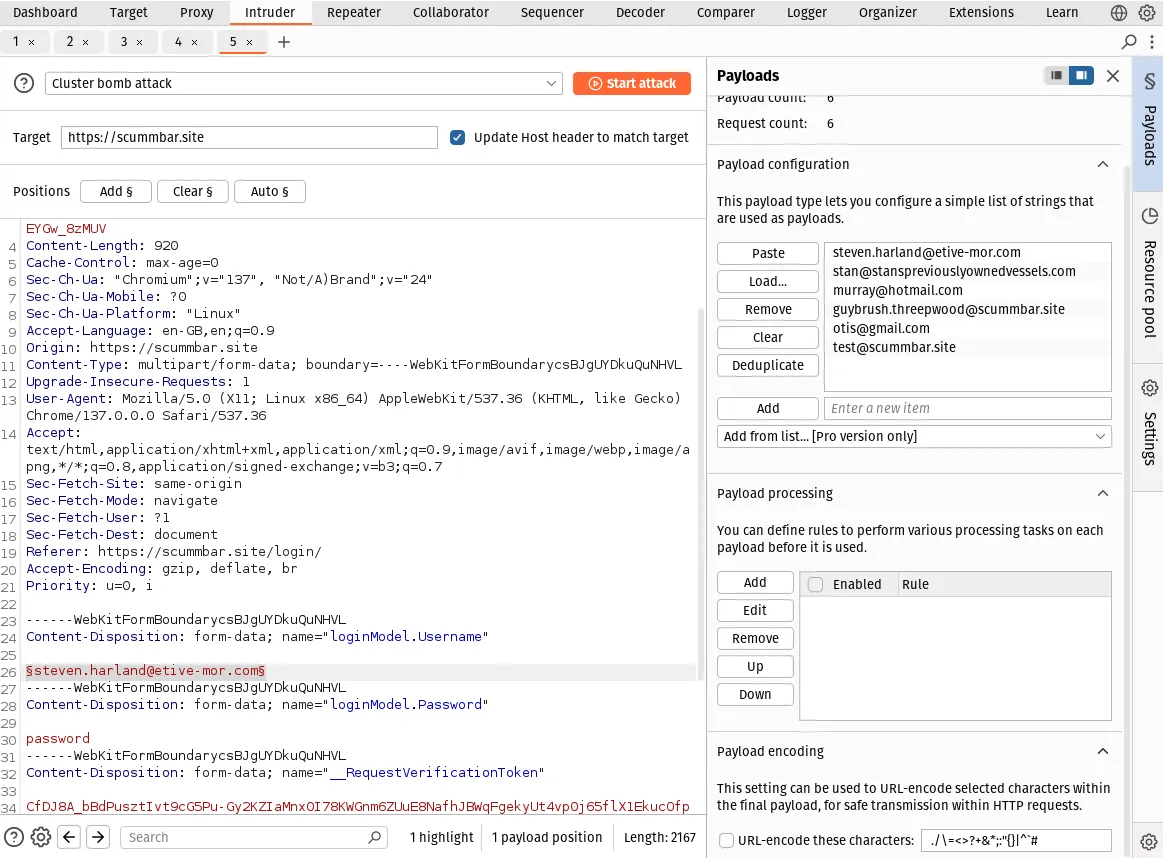
Task: Open the Comparer tab
Action: [725, 13]
